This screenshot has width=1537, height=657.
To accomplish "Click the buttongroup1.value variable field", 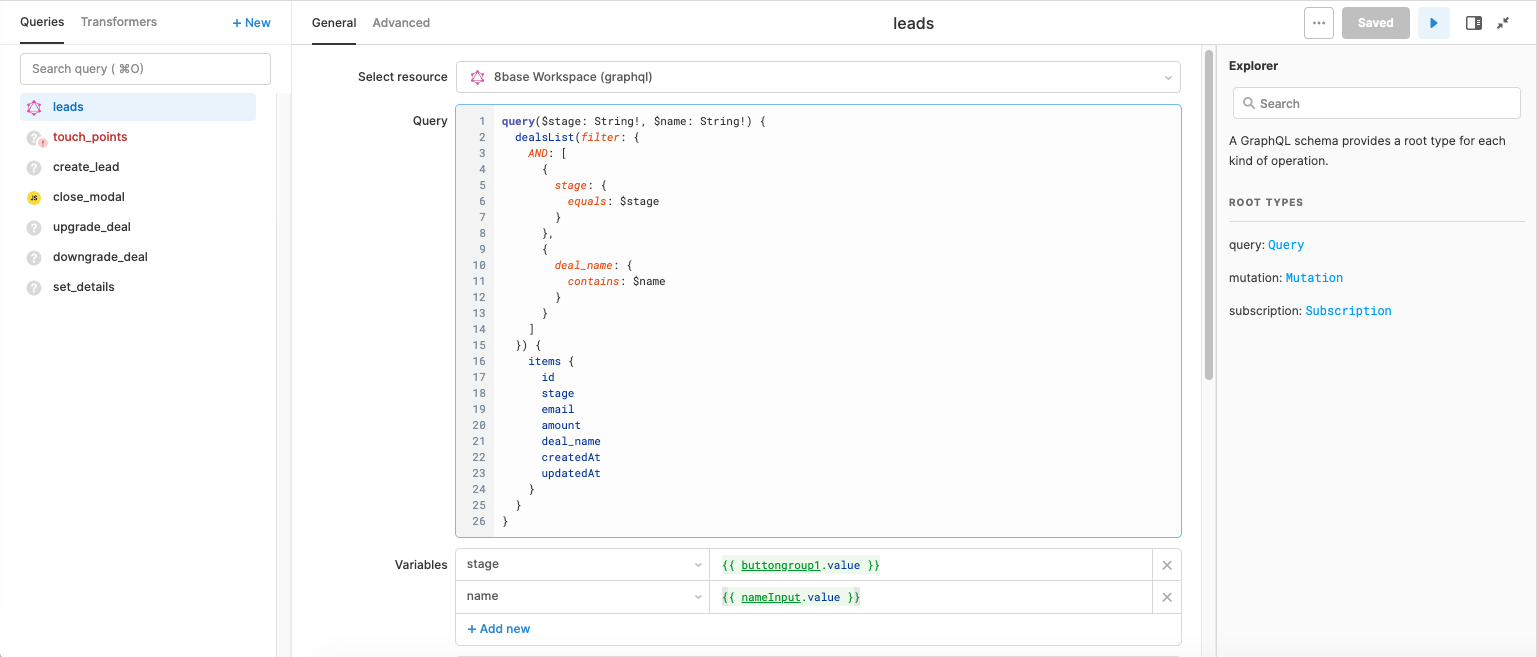I will [931, 565].
